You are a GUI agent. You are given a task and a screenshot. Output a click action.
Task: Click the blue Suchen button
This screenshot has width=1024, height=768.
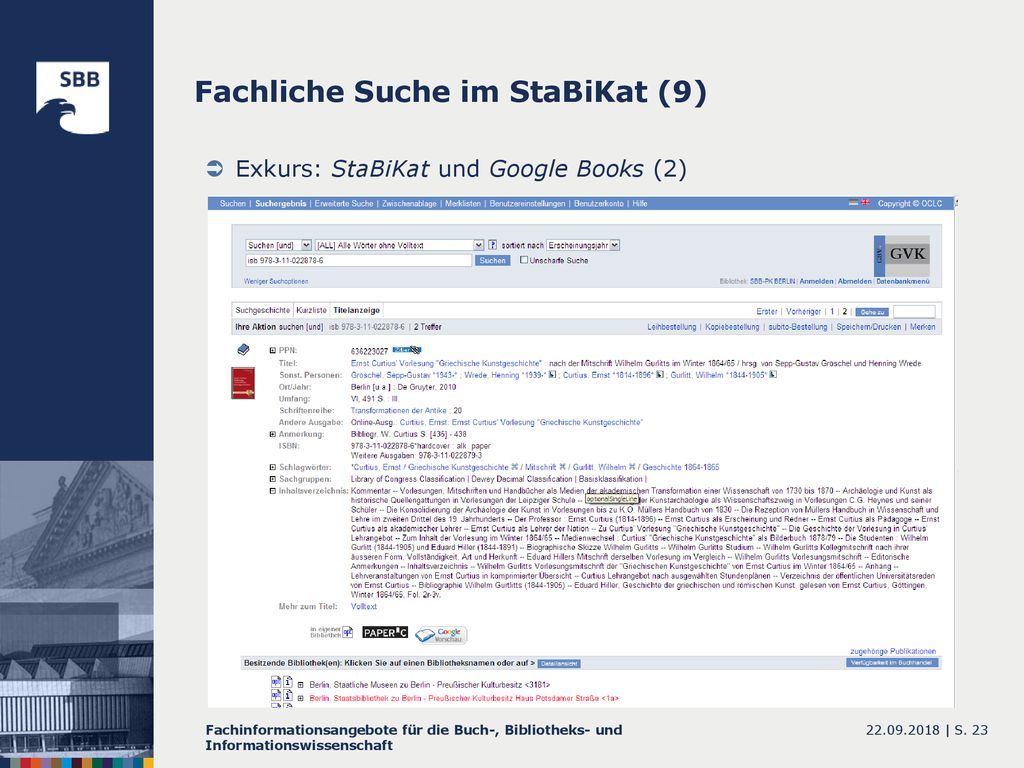(x=492, y=261)
